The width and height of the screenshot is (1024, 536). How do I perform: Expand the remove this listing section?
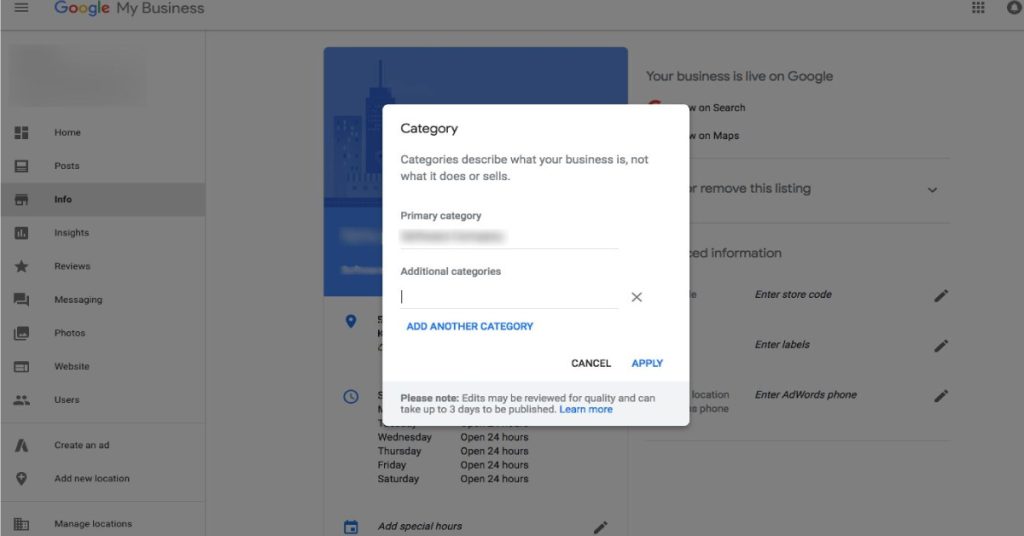tap(933, 190)
